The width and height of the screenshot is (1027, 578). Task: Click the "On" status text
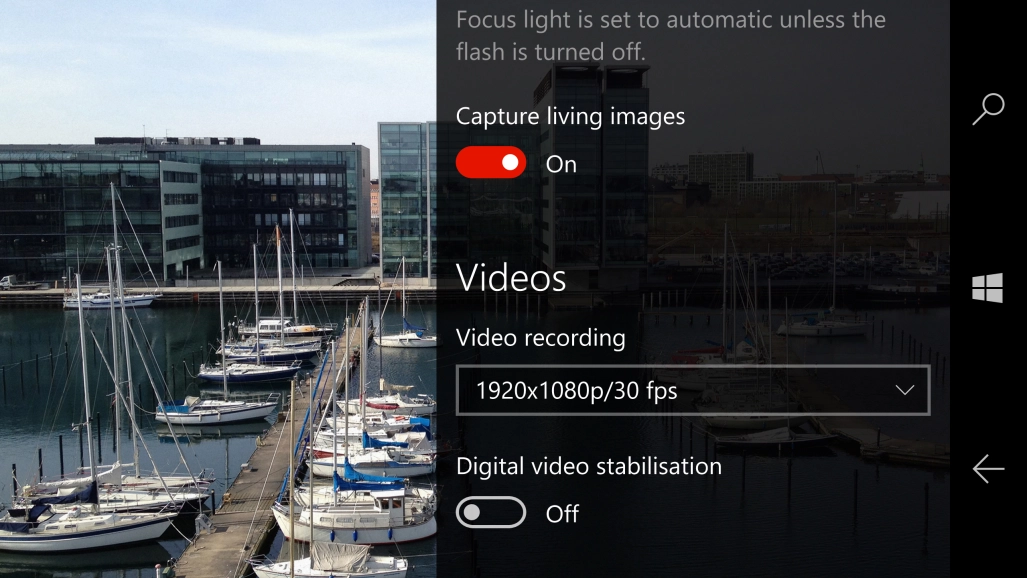pyautogui.click(x=561, y=164)
